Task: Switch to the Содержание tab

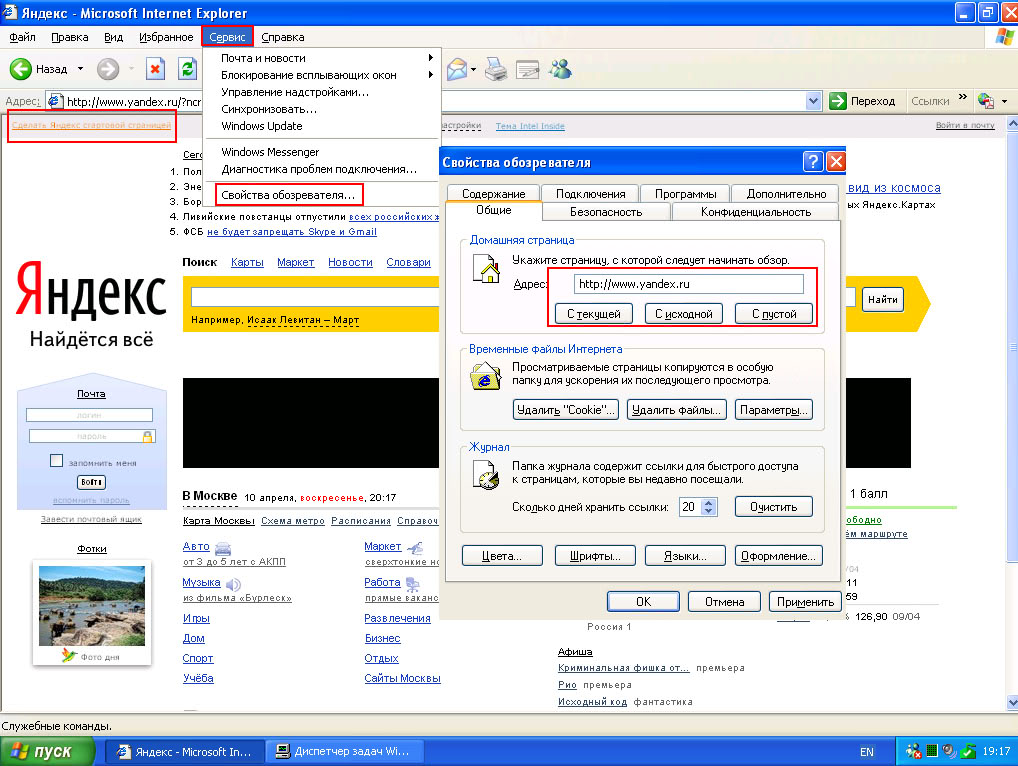Action: point(493,193)
